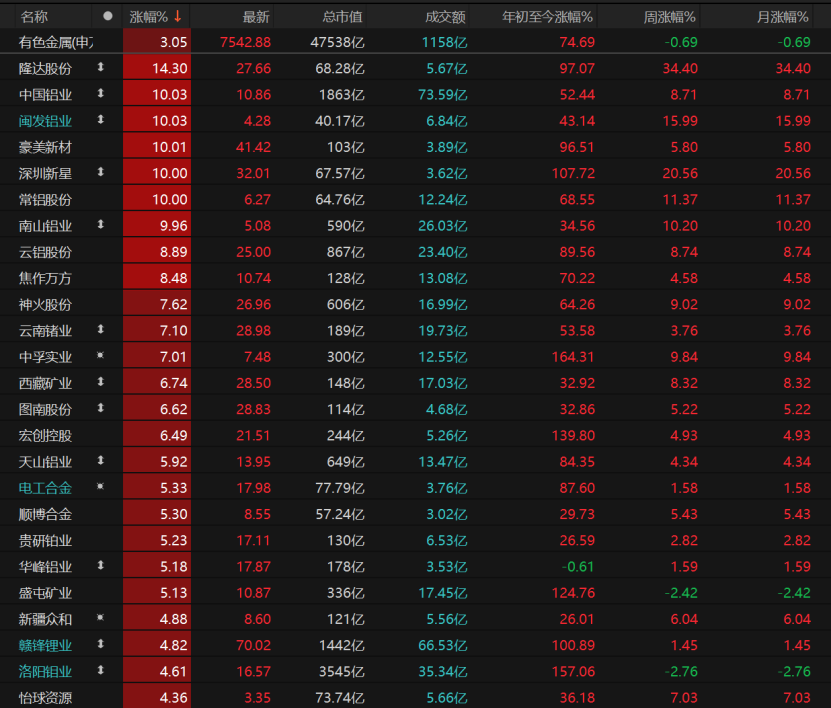
Task: Sort by the 总市值 column header
Action: (343, 17)
